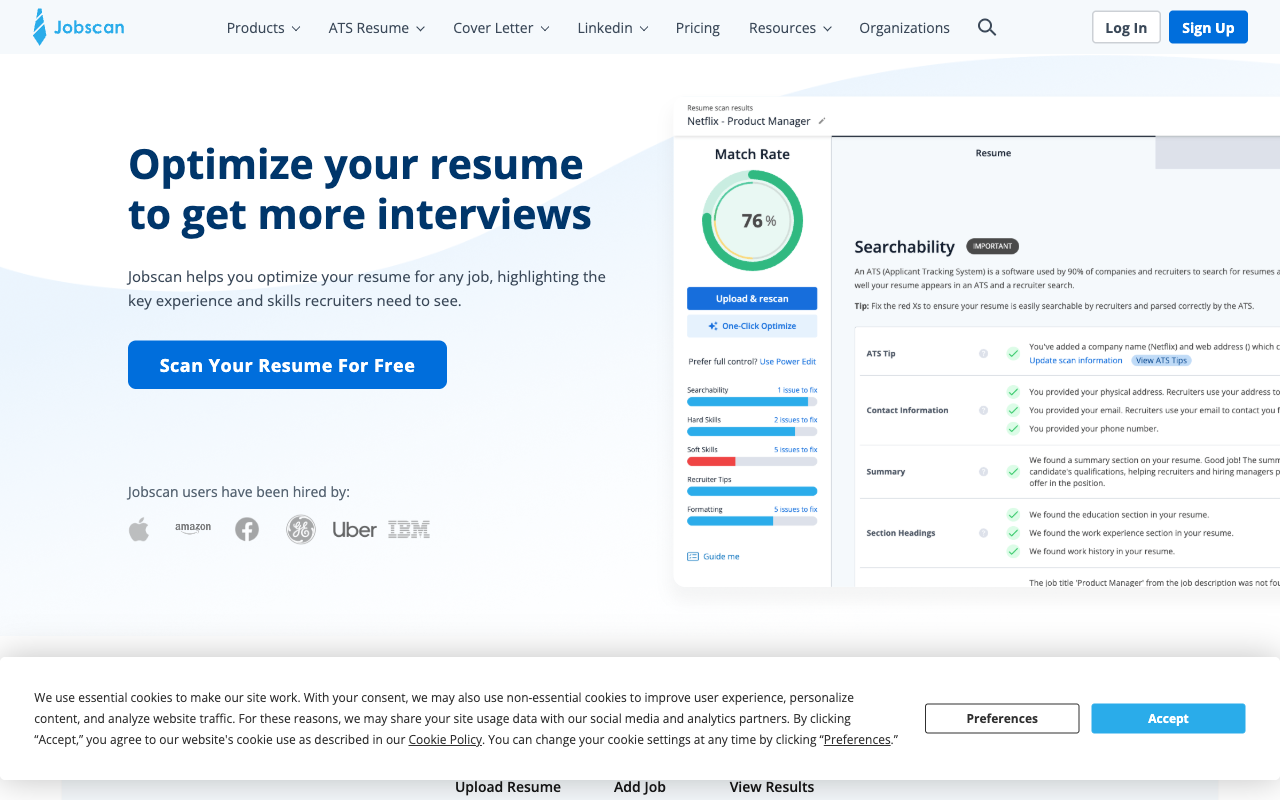
Task: Expand the ATS Resume dropdown menu
Action: point(377,28)
